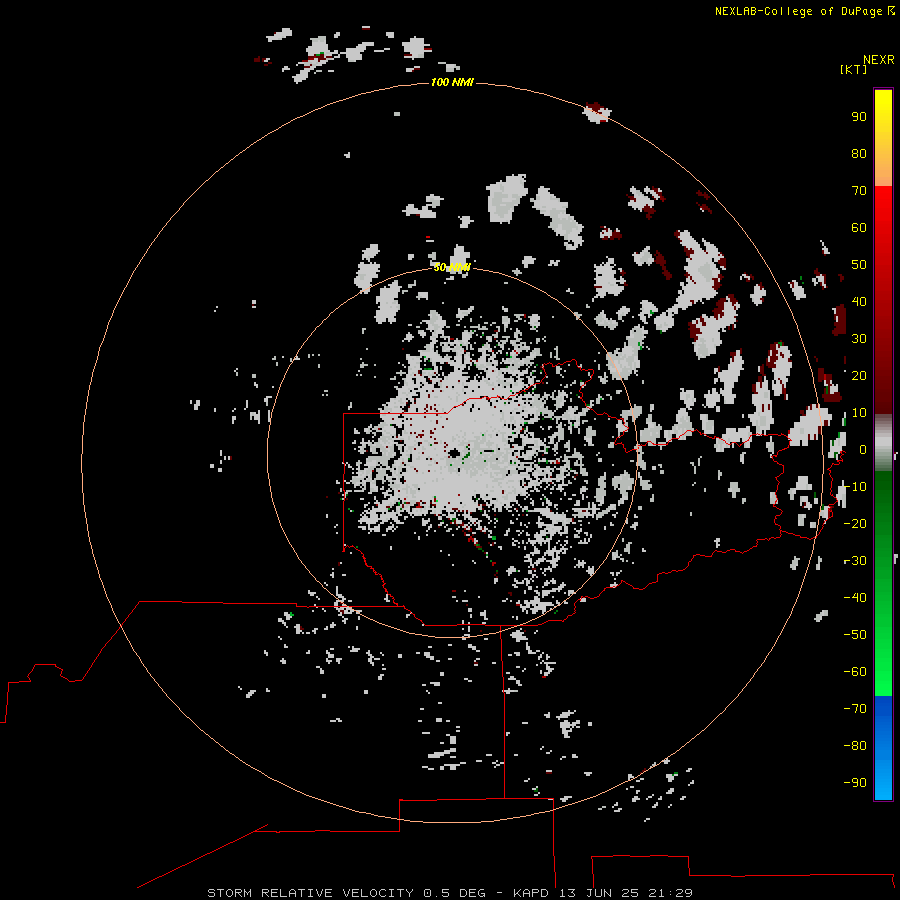The height and width of the screenshot is (900, 900).
Task: Click the 0 value on velocity scale
Action: [x=863, y=449]
